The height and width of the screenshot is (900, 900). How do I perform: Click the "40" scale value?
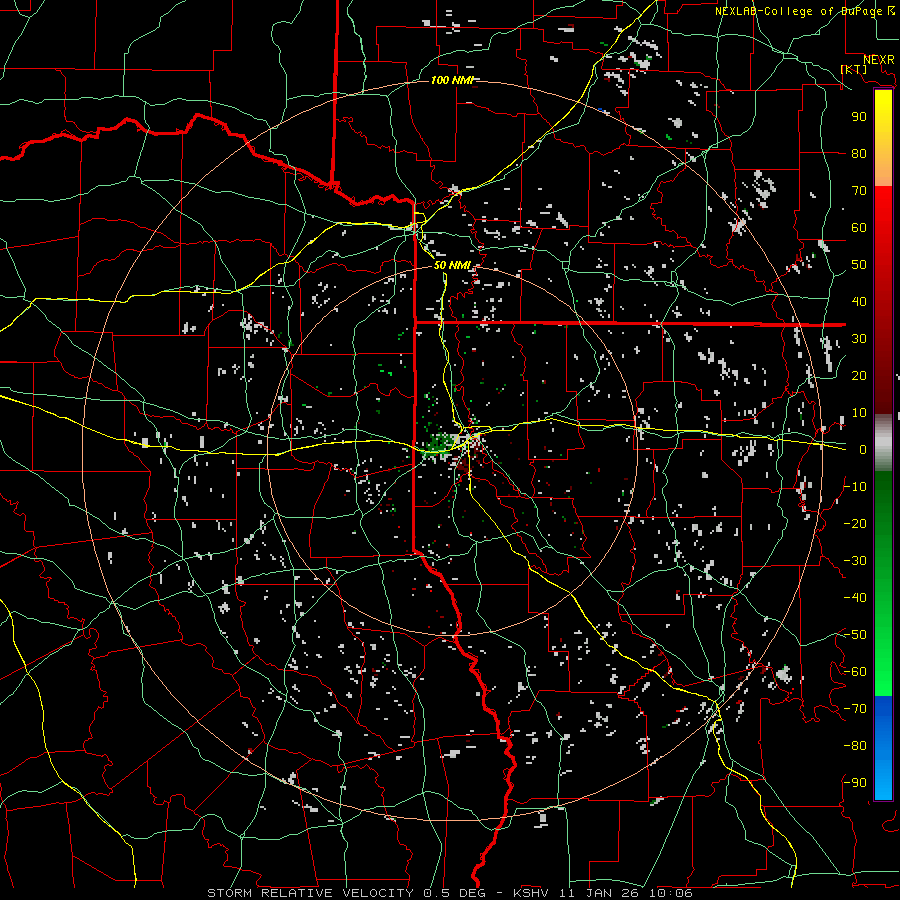(x=859, y=302)
